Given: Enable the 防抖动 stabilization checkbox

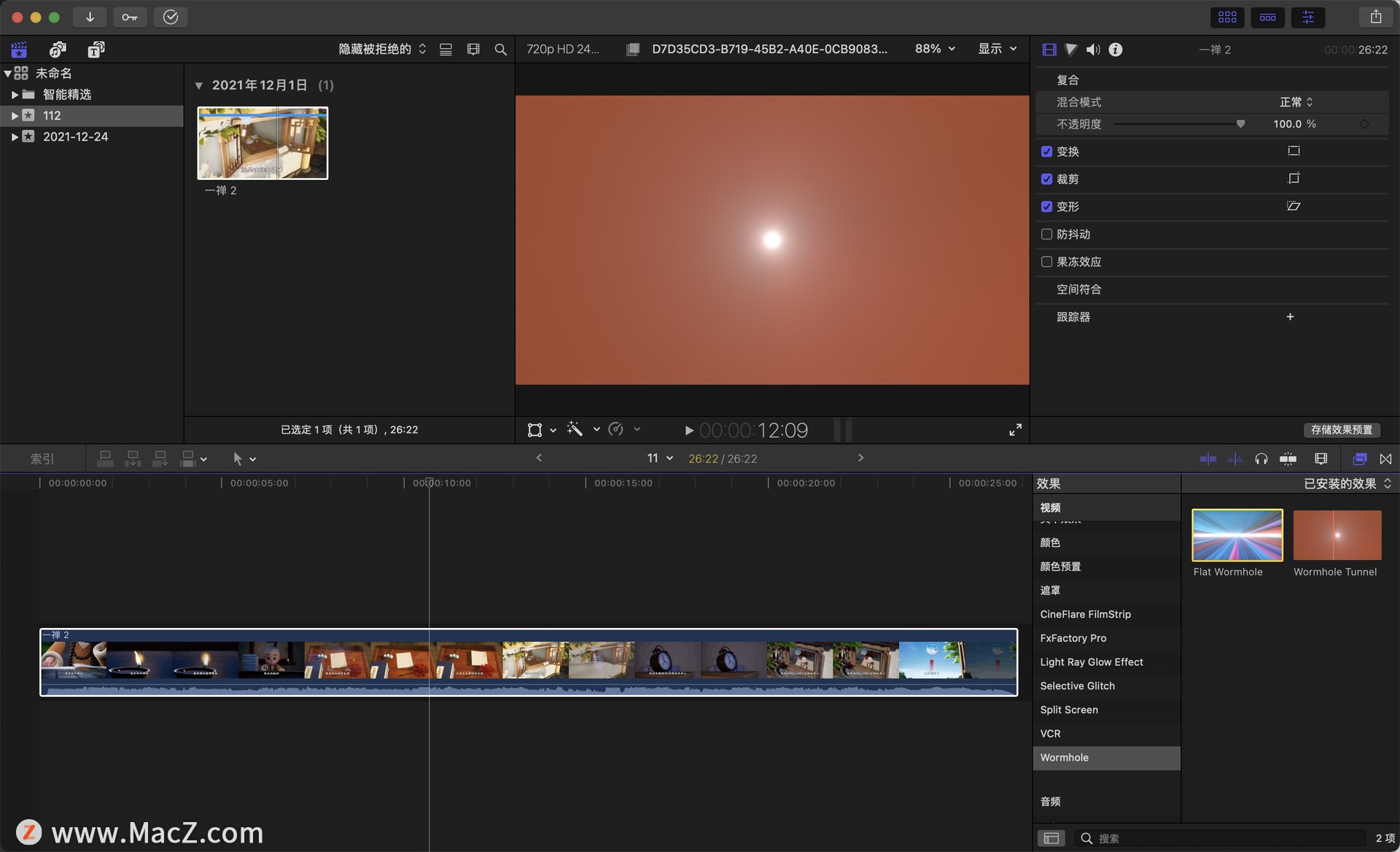Looking at the screenshot, I should click(1046, 234).
